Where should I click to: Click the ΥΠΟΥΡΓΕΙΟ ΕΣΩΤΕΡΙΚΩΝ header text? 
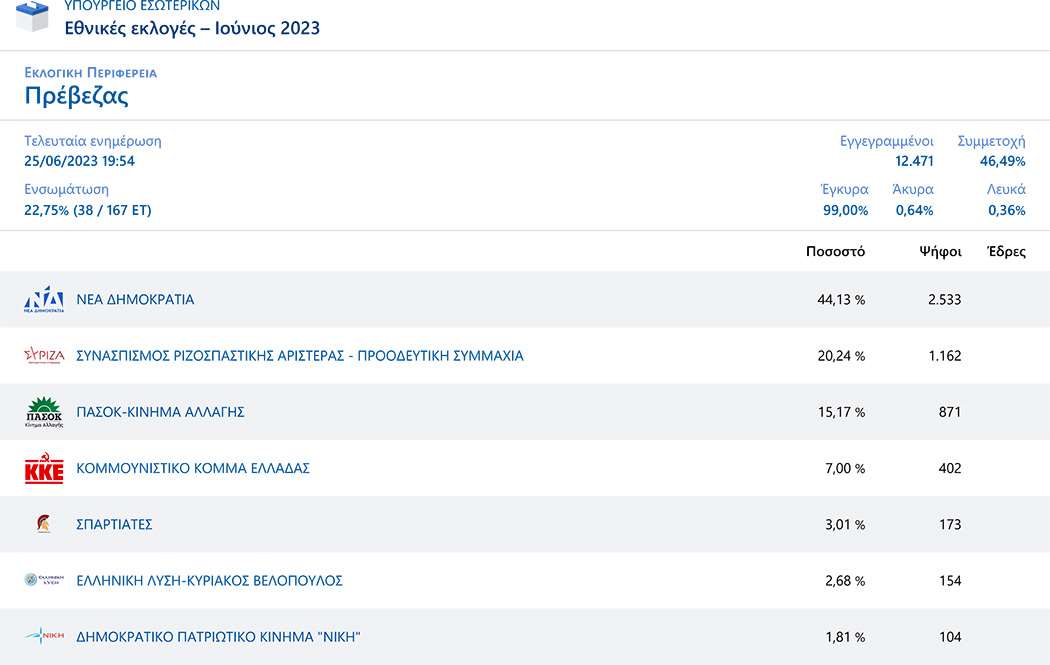click(142, 6)
